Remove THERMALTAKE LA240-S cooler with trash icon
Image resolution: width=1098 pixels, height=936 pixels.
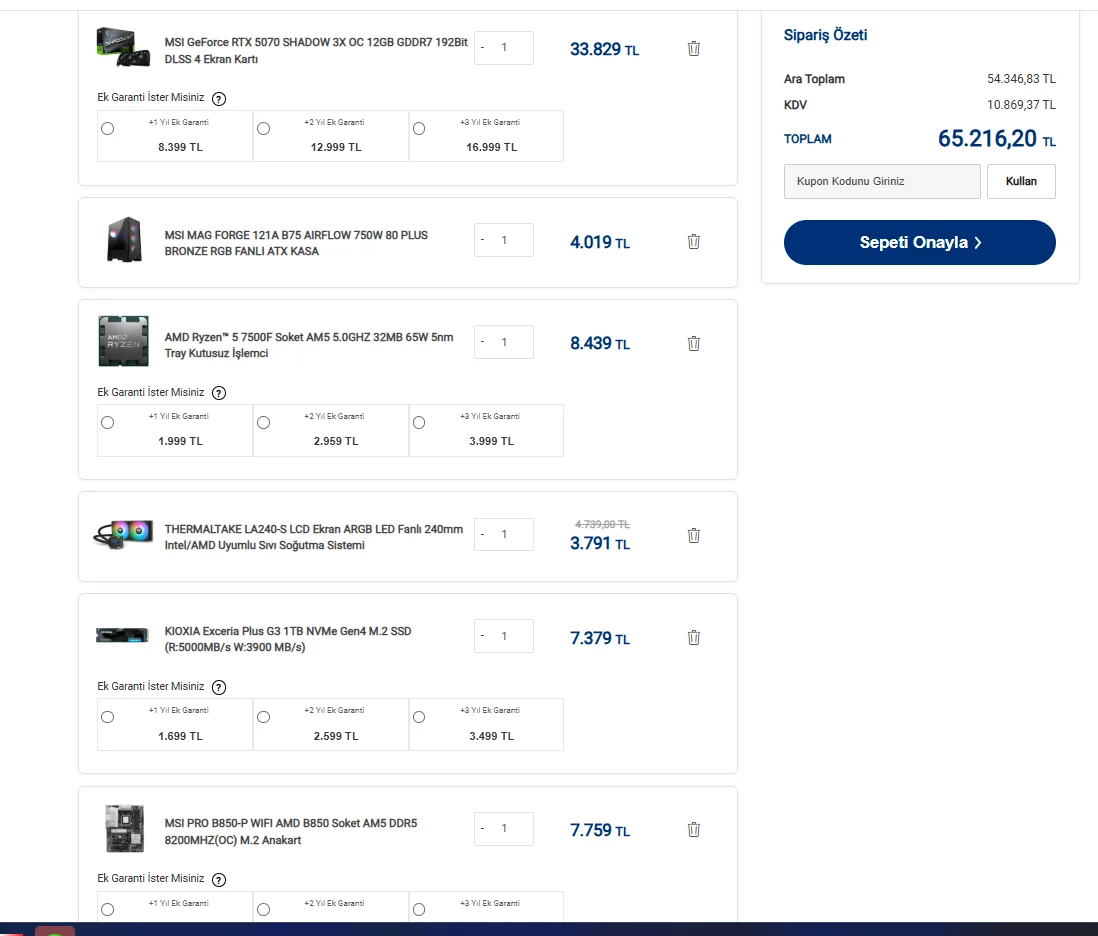[x=693, y=536]
